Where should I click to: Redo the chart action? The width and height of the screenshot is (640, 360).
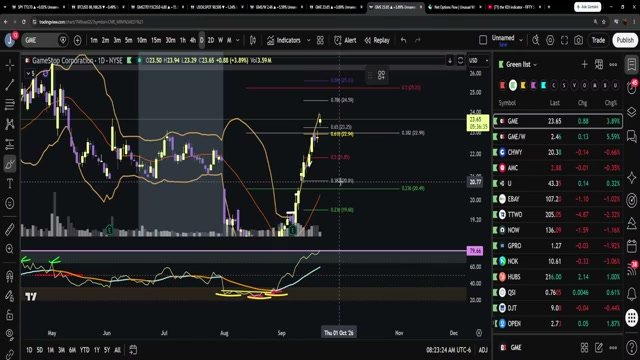click(418, 40)
